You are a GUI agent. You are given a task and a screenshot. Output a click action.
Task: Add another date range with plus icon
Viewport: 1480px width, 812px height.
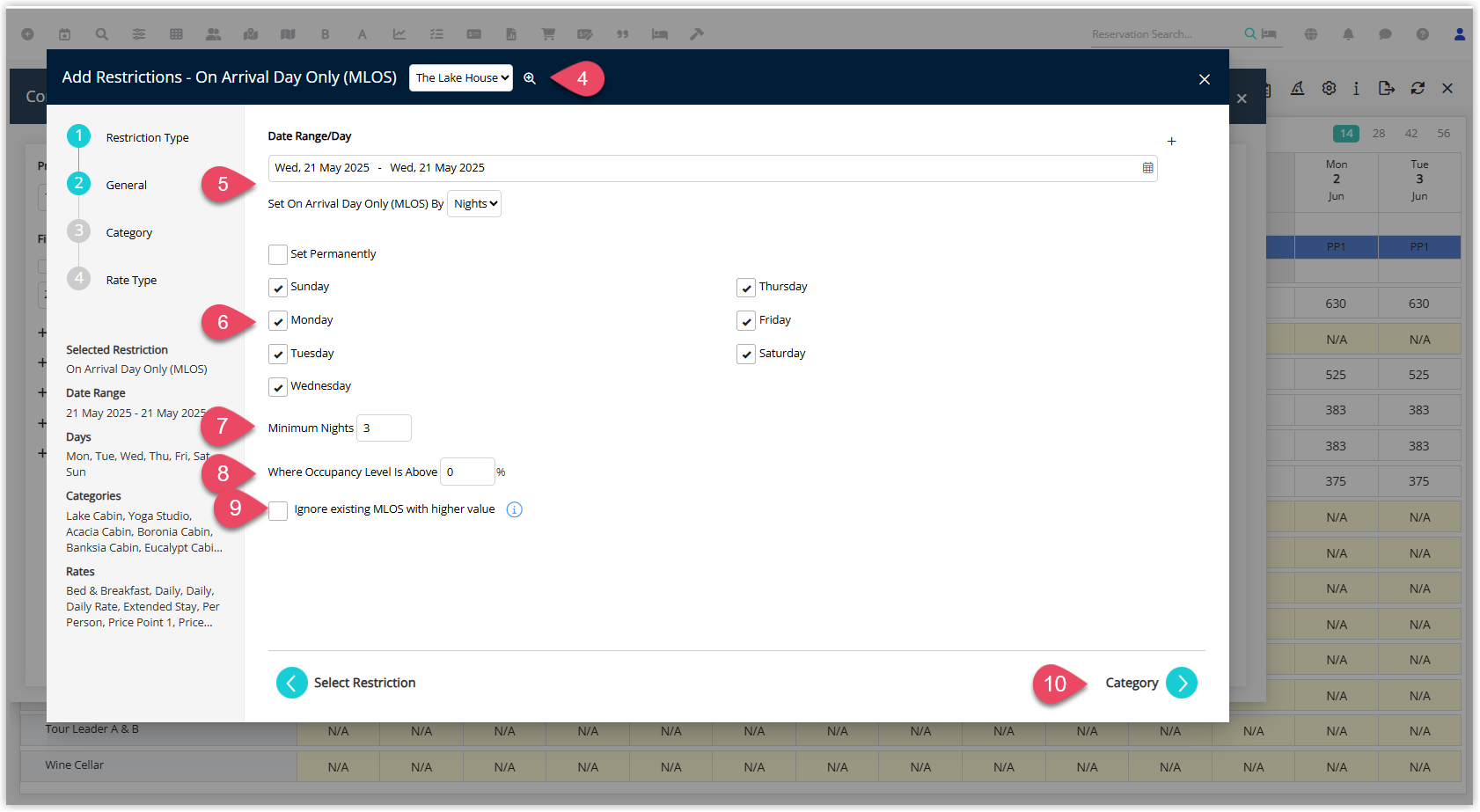pyautogui.click(x=1171, y=141)
